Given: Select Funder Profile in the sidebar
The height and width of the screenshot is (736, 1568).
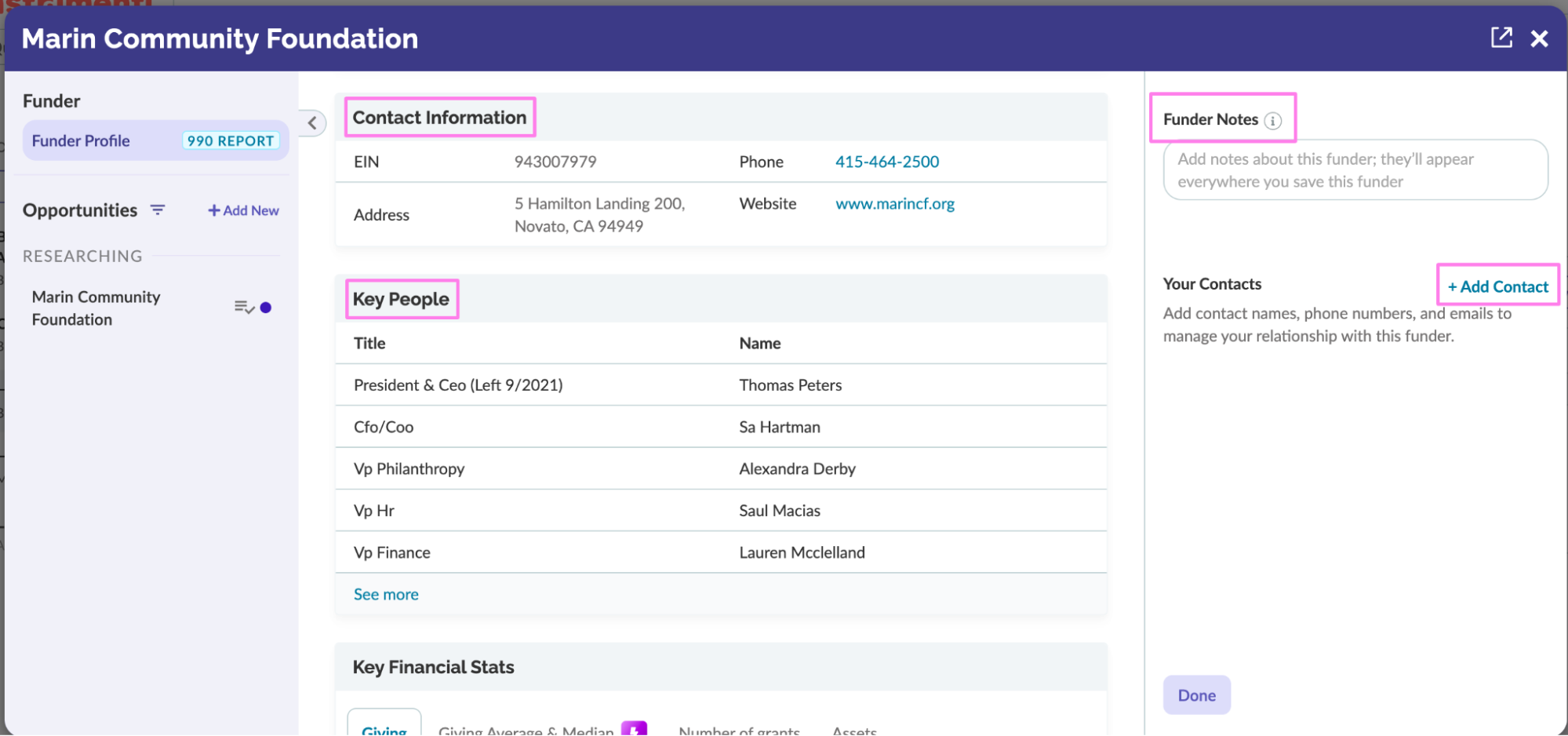Looking at the screenshot, I should [155, 141].
